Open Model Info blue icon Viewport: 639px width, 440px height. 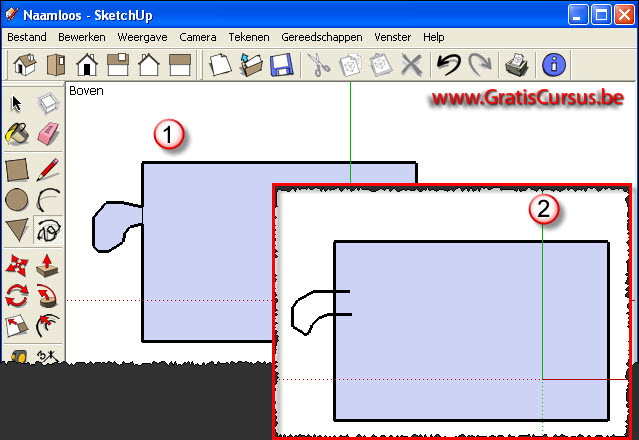(554, 64)
